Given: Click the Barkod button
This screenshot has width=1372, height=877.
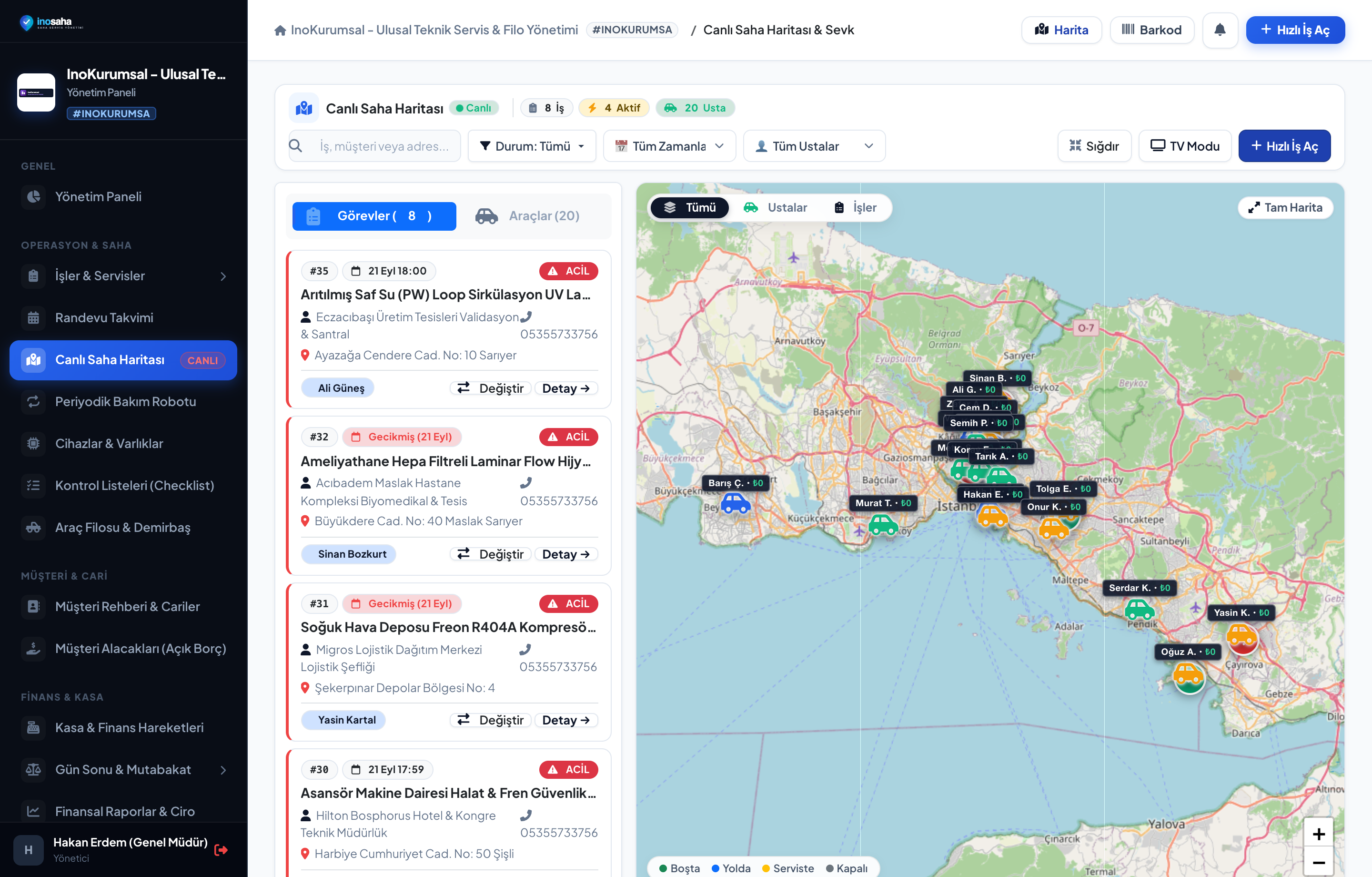Looking at the screenshot, I should click(1151, 30).
